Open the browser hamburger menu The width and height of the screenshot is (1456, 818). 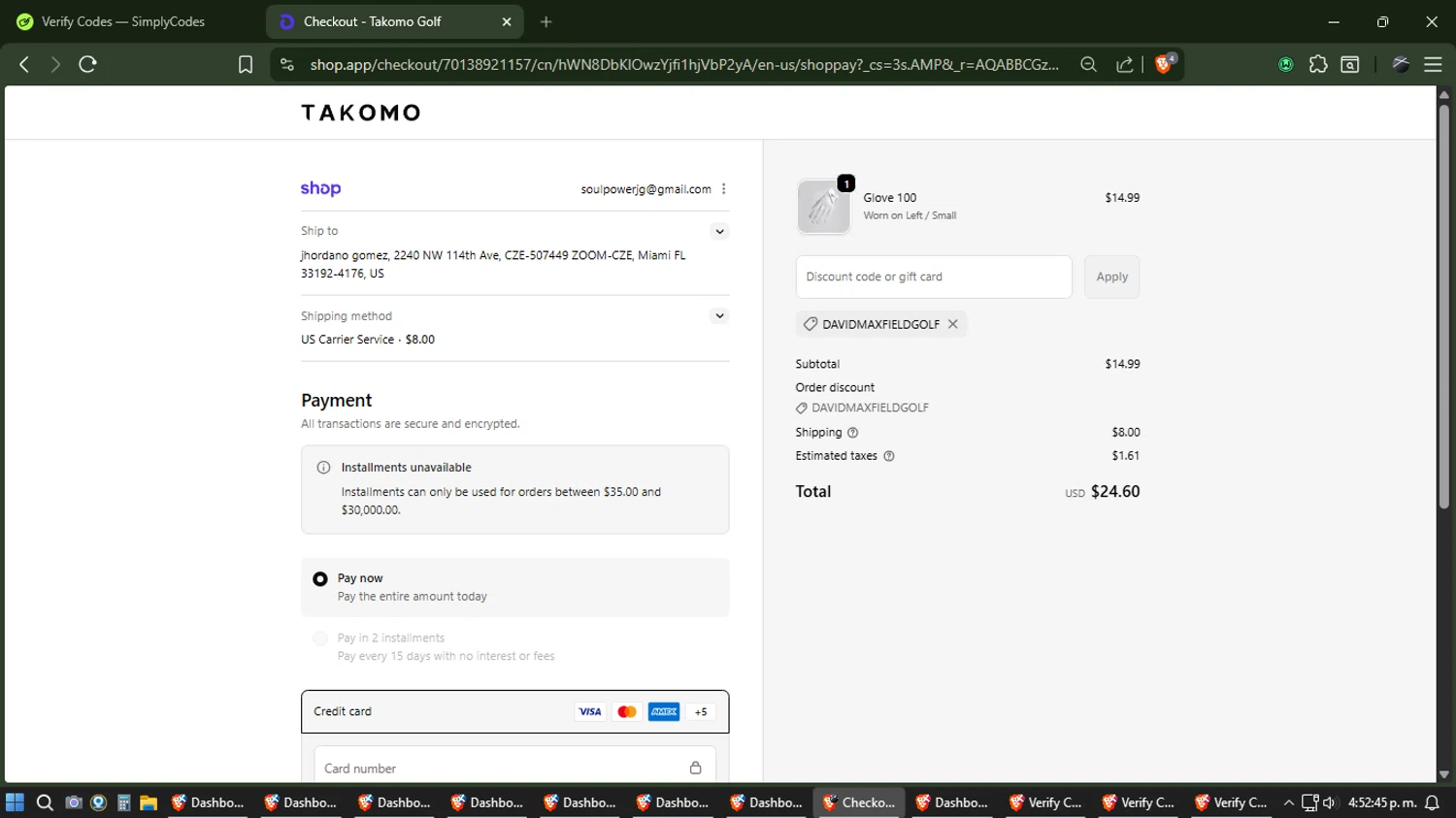tap(1433, 64)
